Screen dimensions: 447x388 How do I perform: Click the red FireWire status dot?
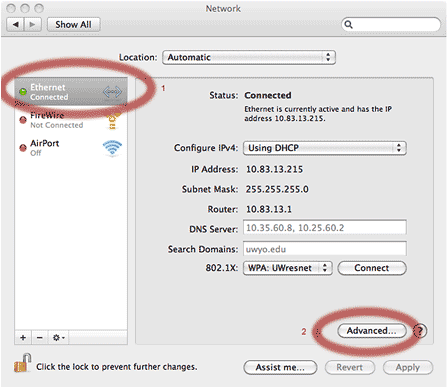tap(23, 120)
